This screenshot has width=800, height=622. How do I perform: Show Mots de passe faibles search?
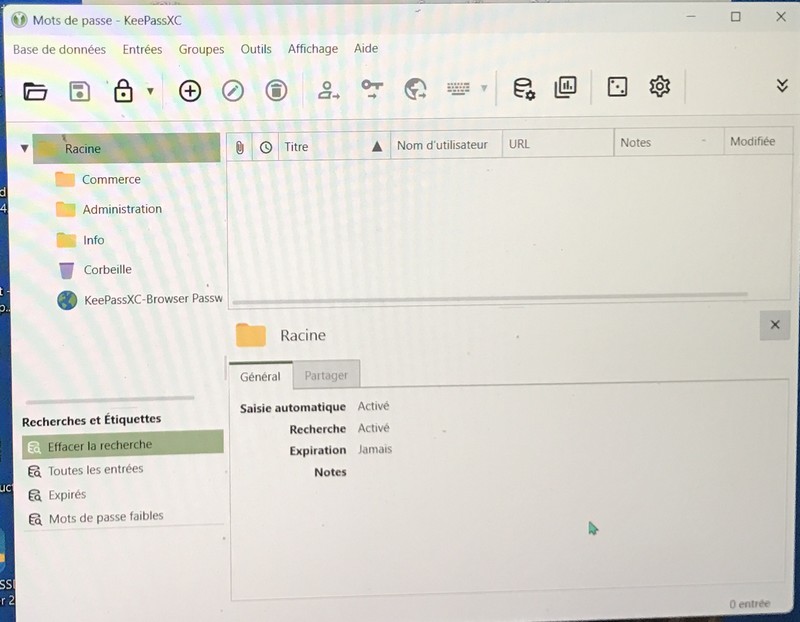click(105, 517)
